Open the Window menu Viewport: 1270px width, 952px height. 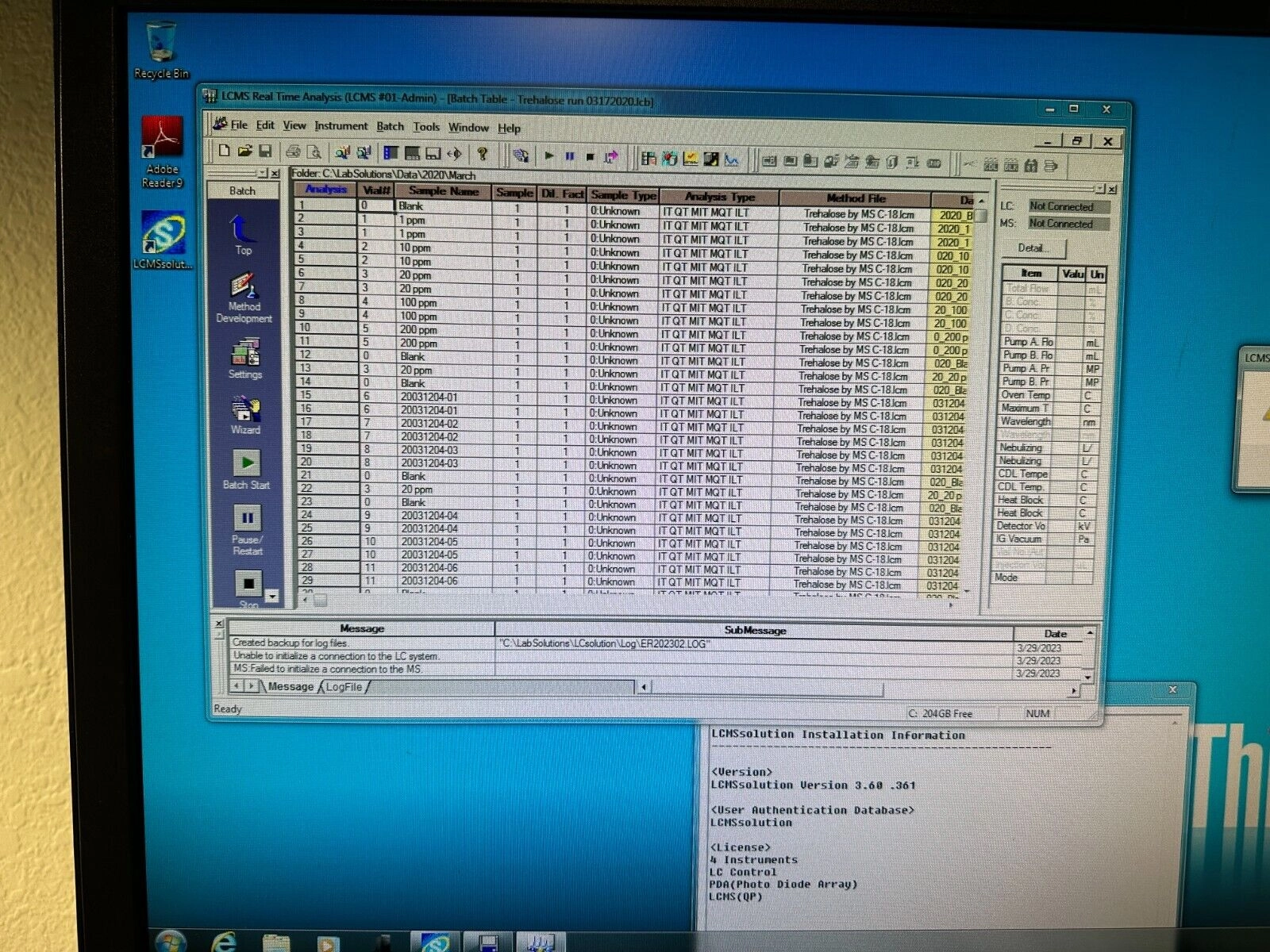click(468, 128)
